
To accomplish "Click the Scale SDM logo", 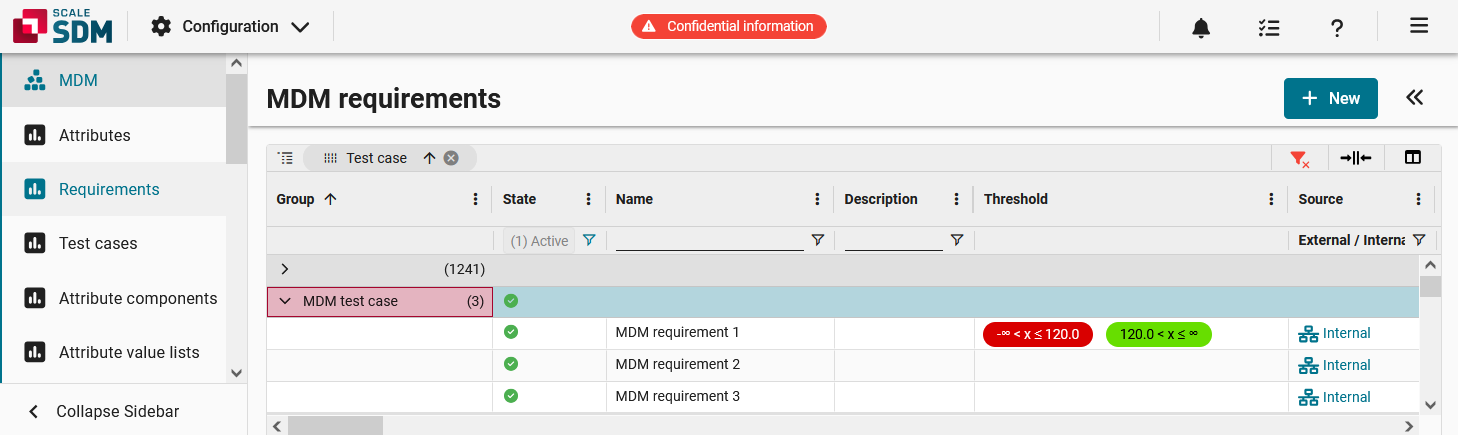I will coord(62,26).
